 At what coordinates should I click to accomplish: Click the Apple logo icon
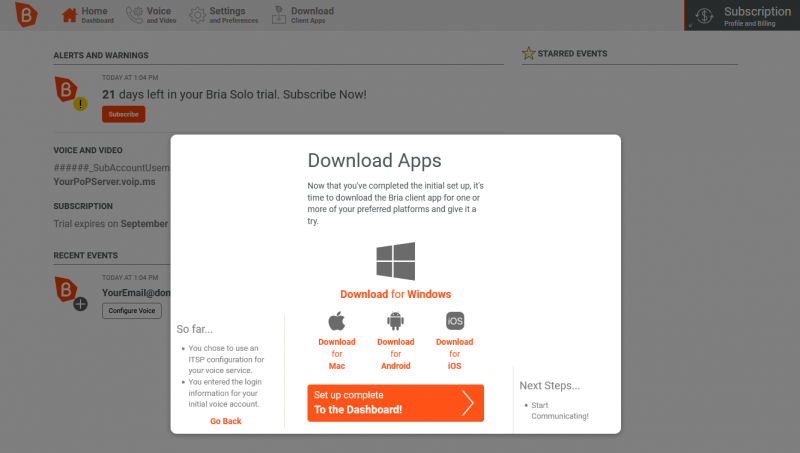[337, 321]
